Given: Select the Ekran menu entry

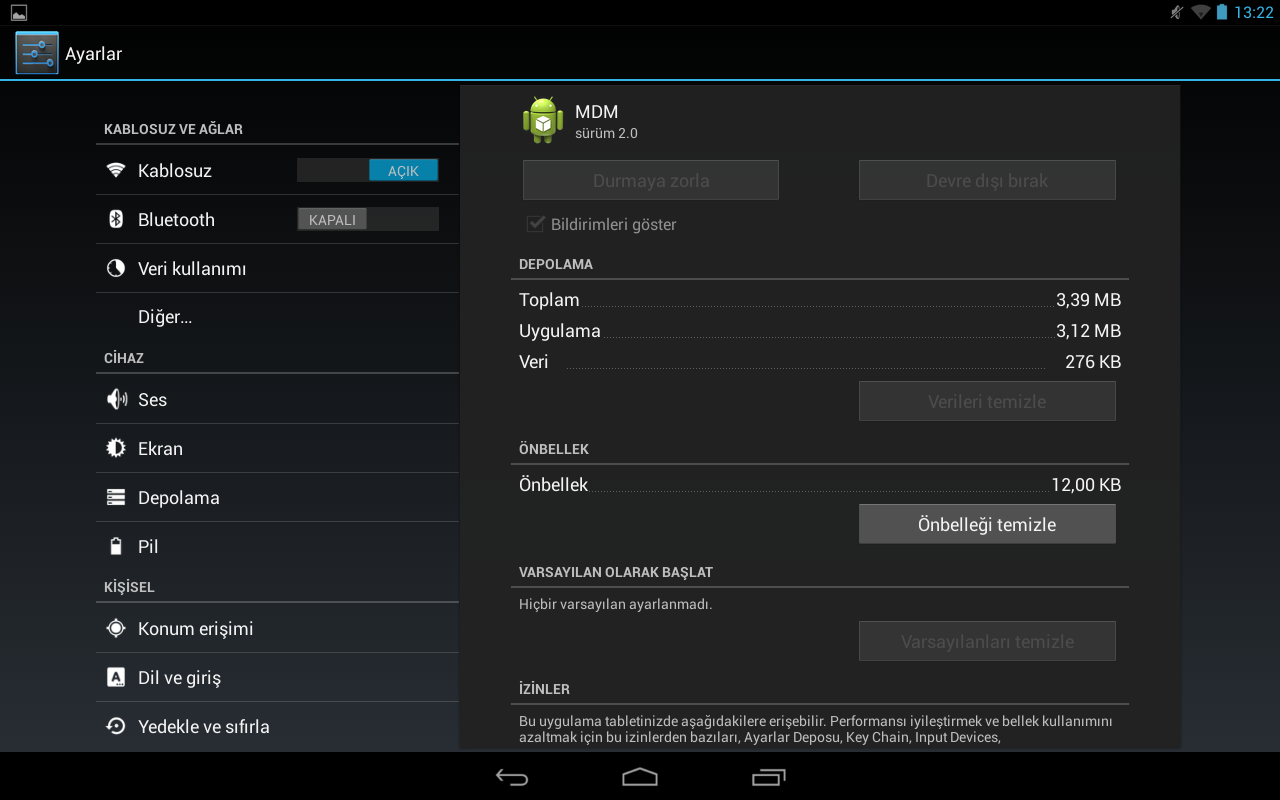Looking at the screenshot, I should (277, 448).
